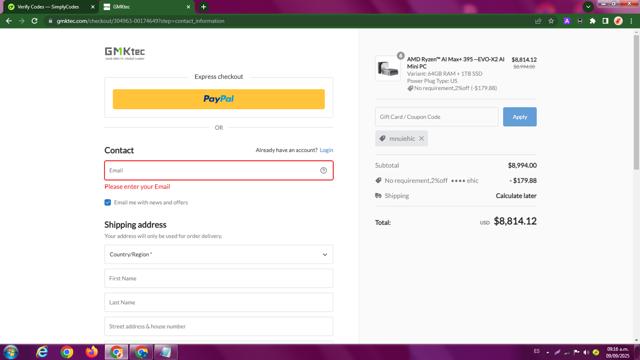Screen dimensions: 640x360
Task: Click the help icon inside Email field
Action: coord(323,170)
